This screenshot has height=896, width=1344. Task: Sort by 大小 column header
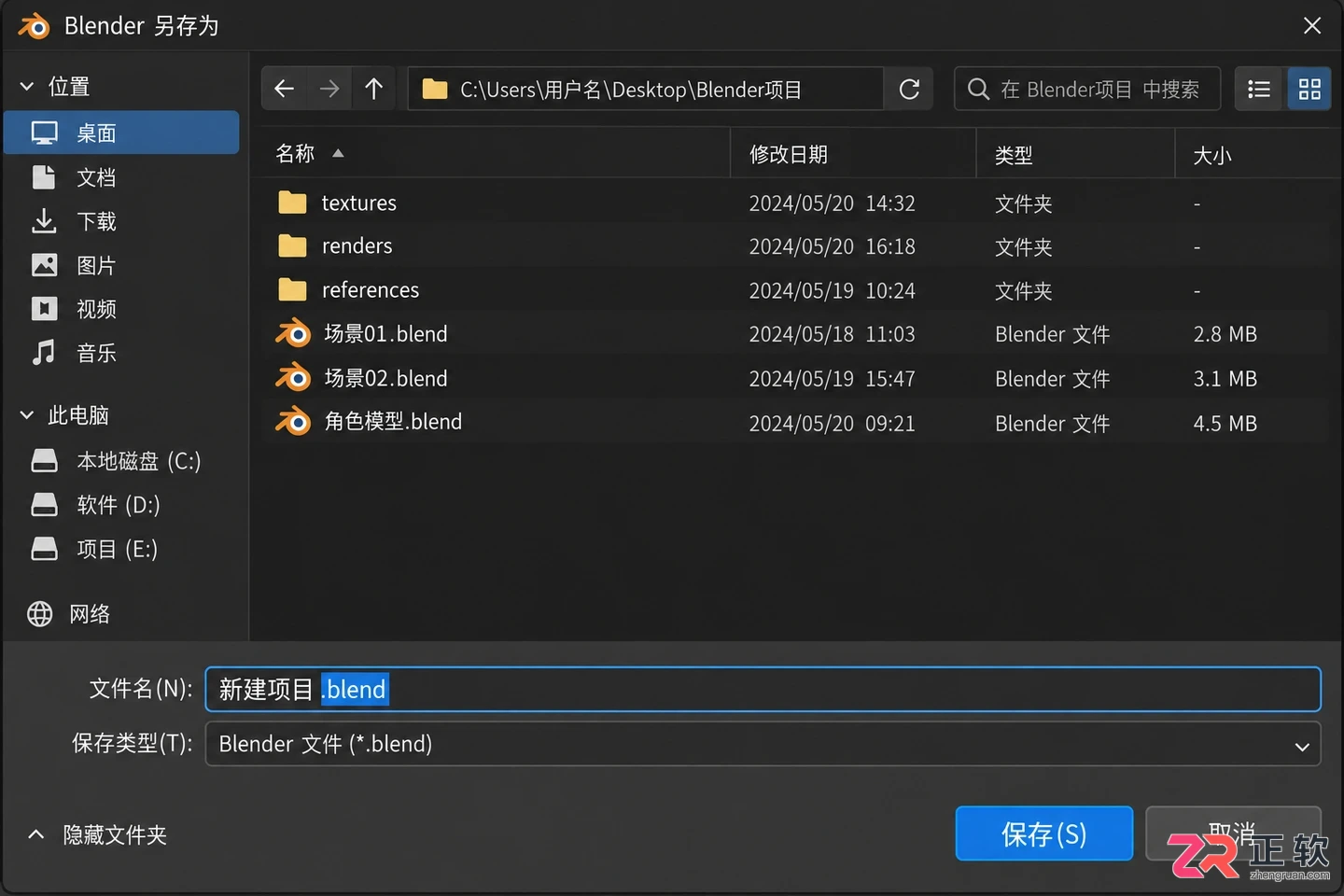(x=1212, y=155)
